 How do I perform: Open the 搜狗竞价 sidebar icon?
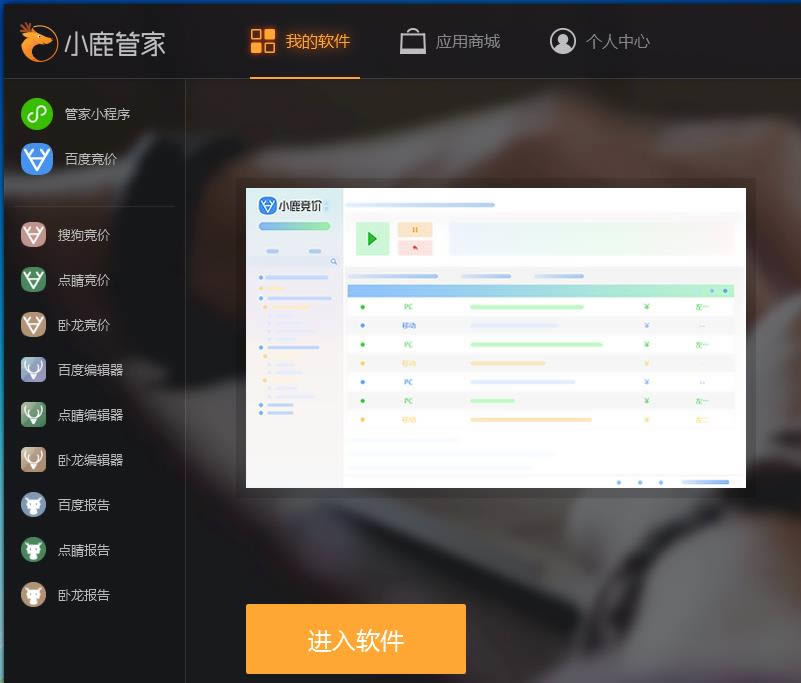click(x=34, y=235)
